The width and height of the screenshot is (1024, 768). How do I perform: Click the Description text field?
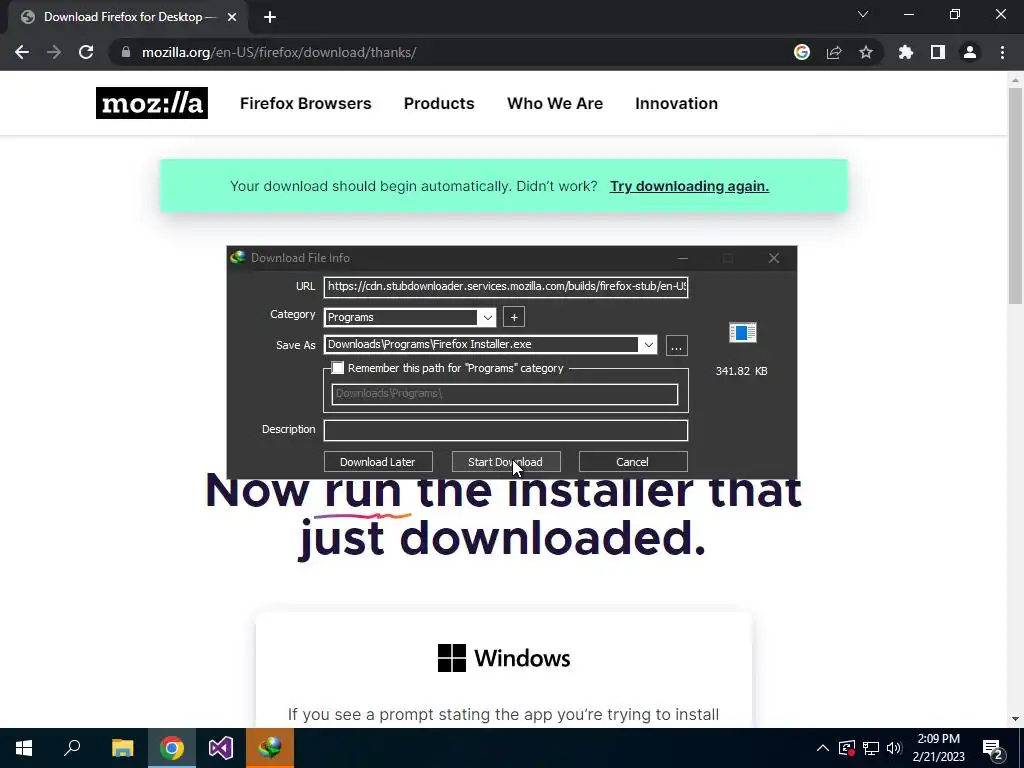coord(506,430)
